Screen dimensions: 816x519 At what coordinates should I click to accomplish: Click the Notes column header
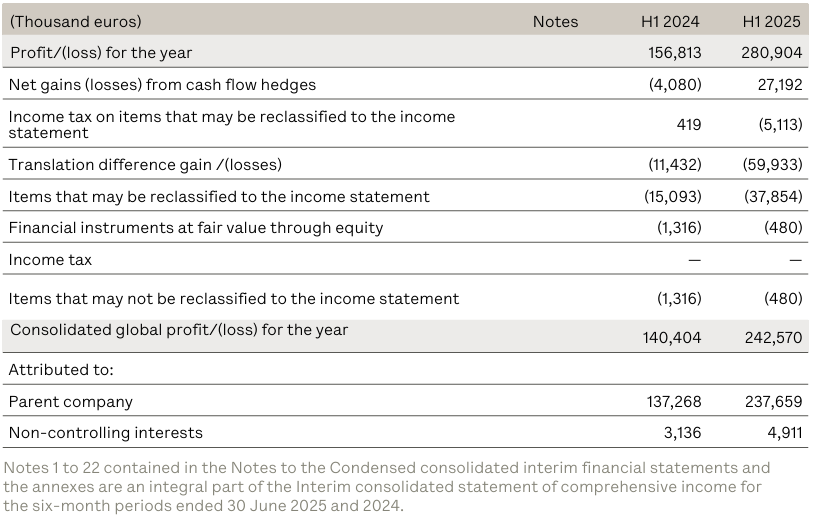(x=555, y=21)
